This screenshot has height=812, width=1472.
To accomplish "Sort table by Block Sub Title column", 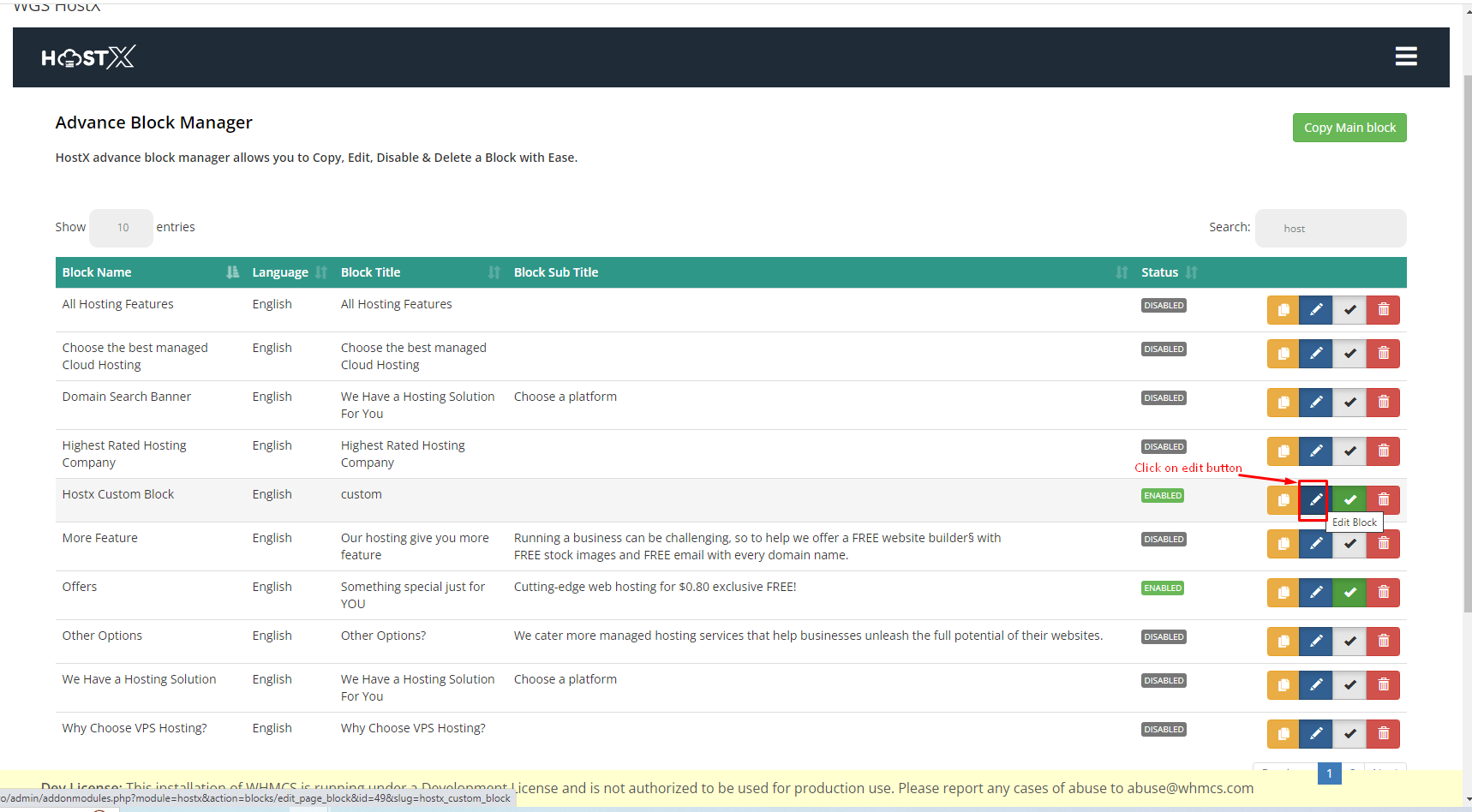I will 821,272.
